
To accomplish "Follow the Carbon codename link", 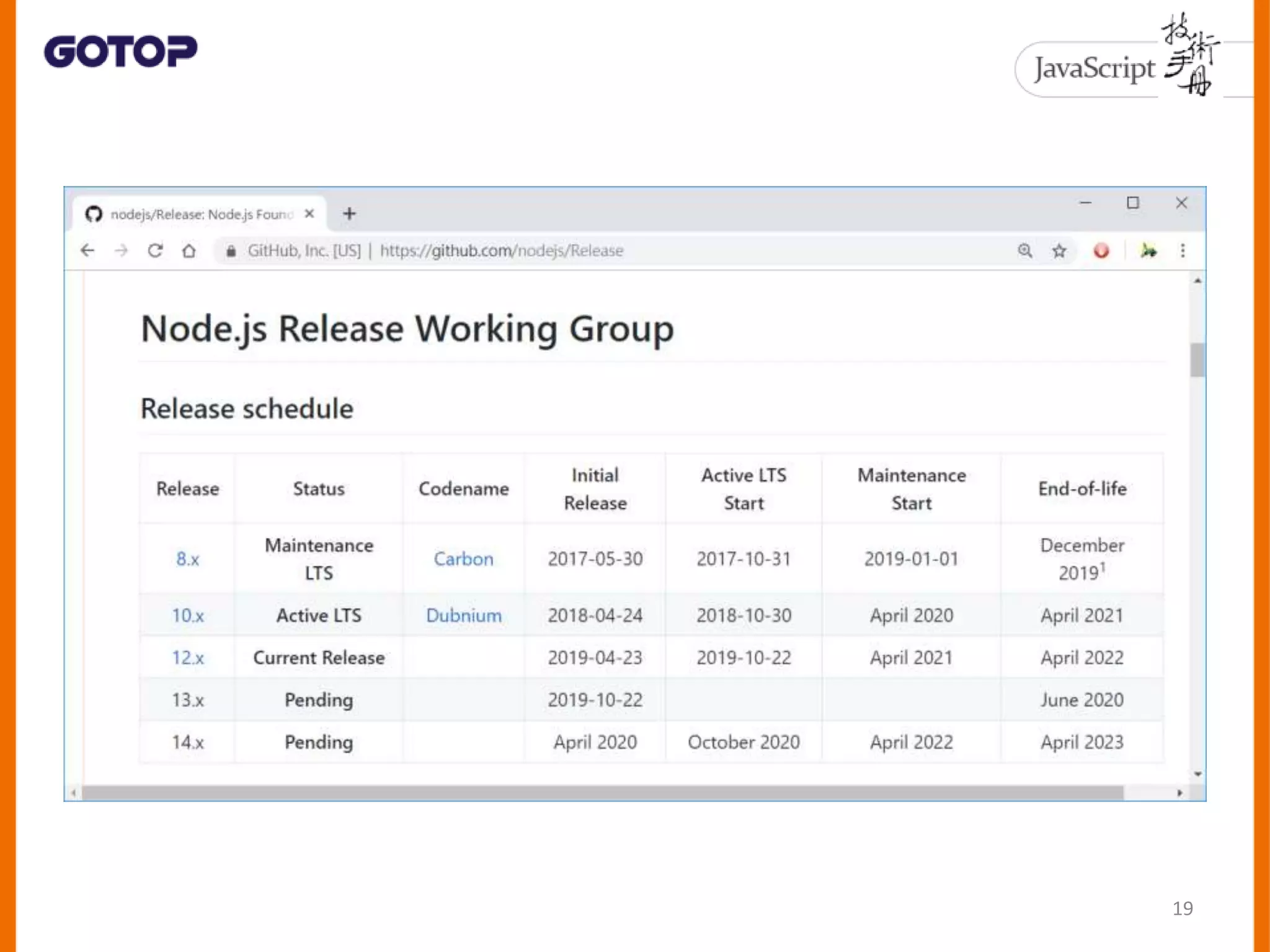I will (x=463, y=559).
